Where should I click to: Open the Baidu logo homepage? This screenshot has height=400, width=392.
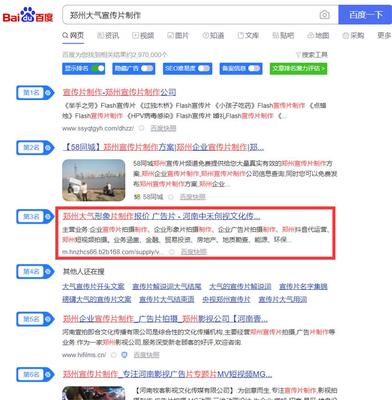[28, 15]
